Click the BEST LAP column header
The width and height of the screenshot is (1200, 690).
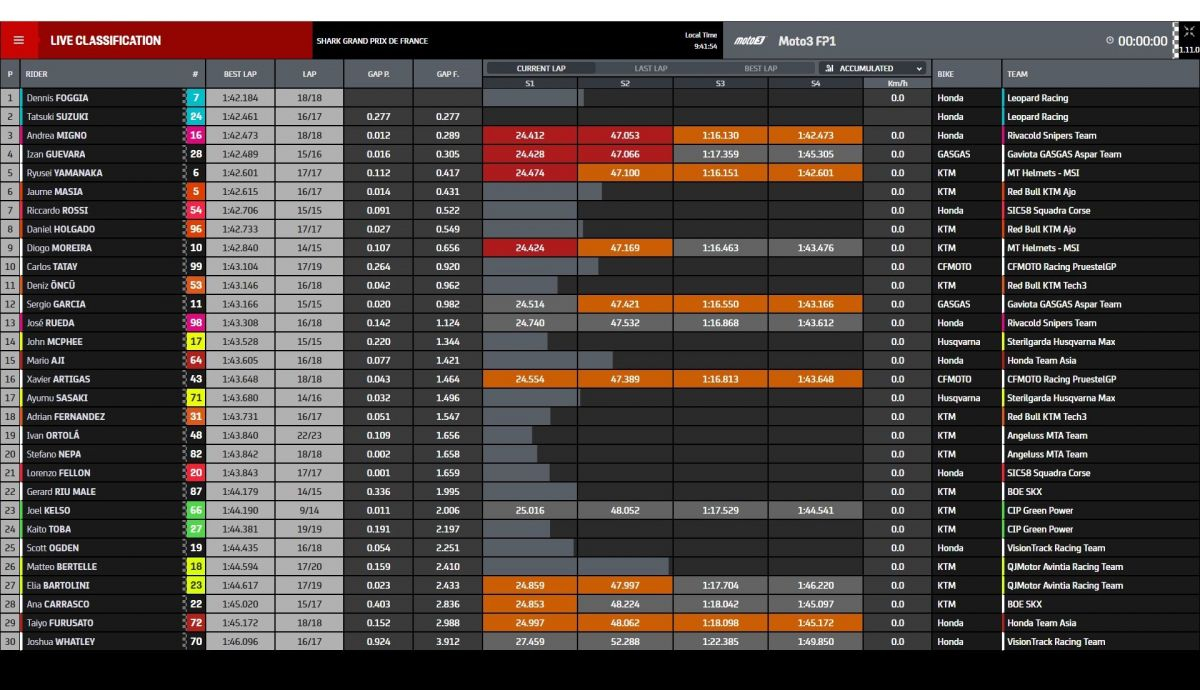pyautogui.click(x=240, y=74)
